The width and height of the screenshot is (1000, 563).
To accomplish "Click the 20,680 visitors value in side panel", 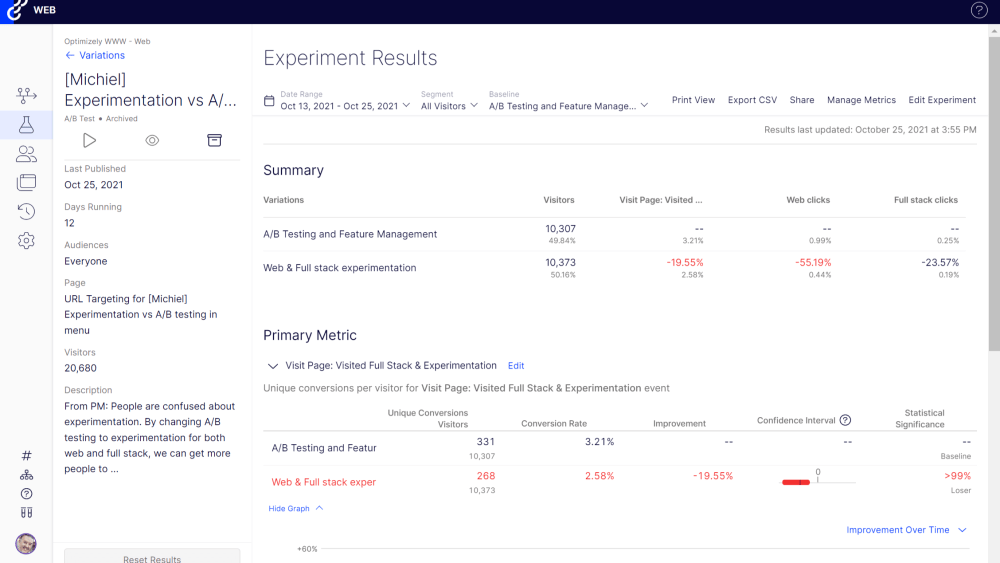I will coord(80,368).
